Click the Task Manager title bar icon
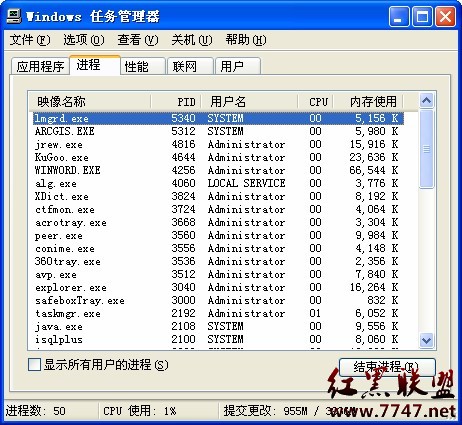Screen dimensions: 462x425 click(14, 16)
